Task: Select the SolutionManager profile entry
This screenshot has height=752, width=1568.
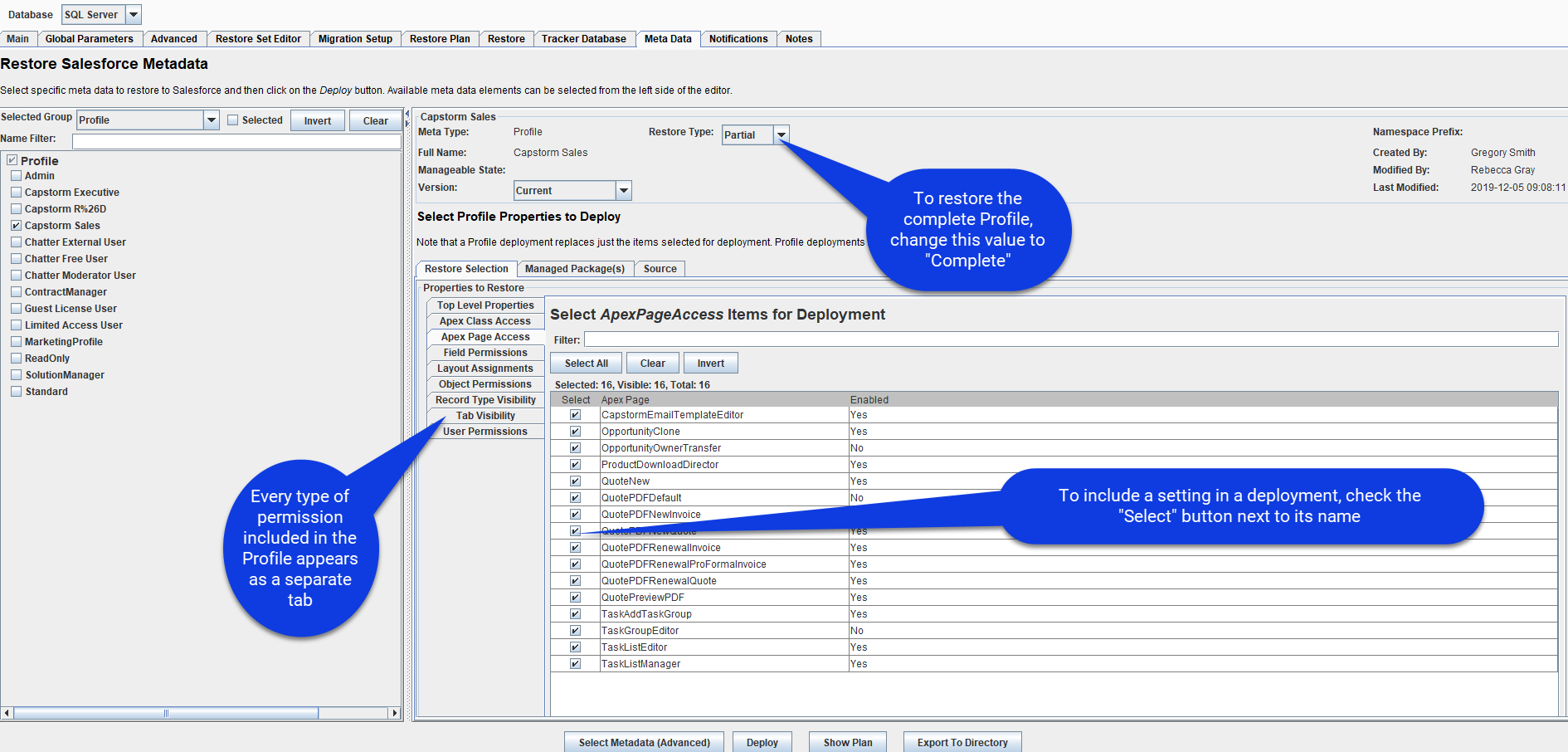Action: click(65, 375)
